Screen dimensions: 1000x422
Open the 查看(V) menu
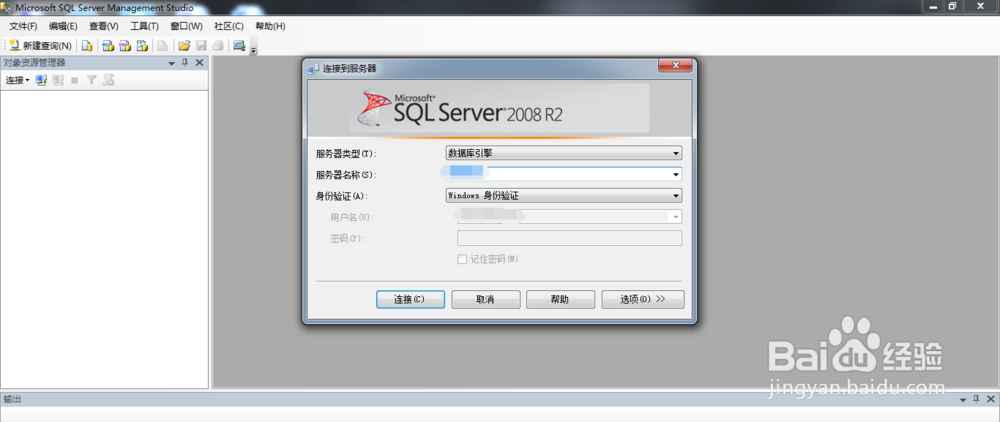[x=104, y=26]
